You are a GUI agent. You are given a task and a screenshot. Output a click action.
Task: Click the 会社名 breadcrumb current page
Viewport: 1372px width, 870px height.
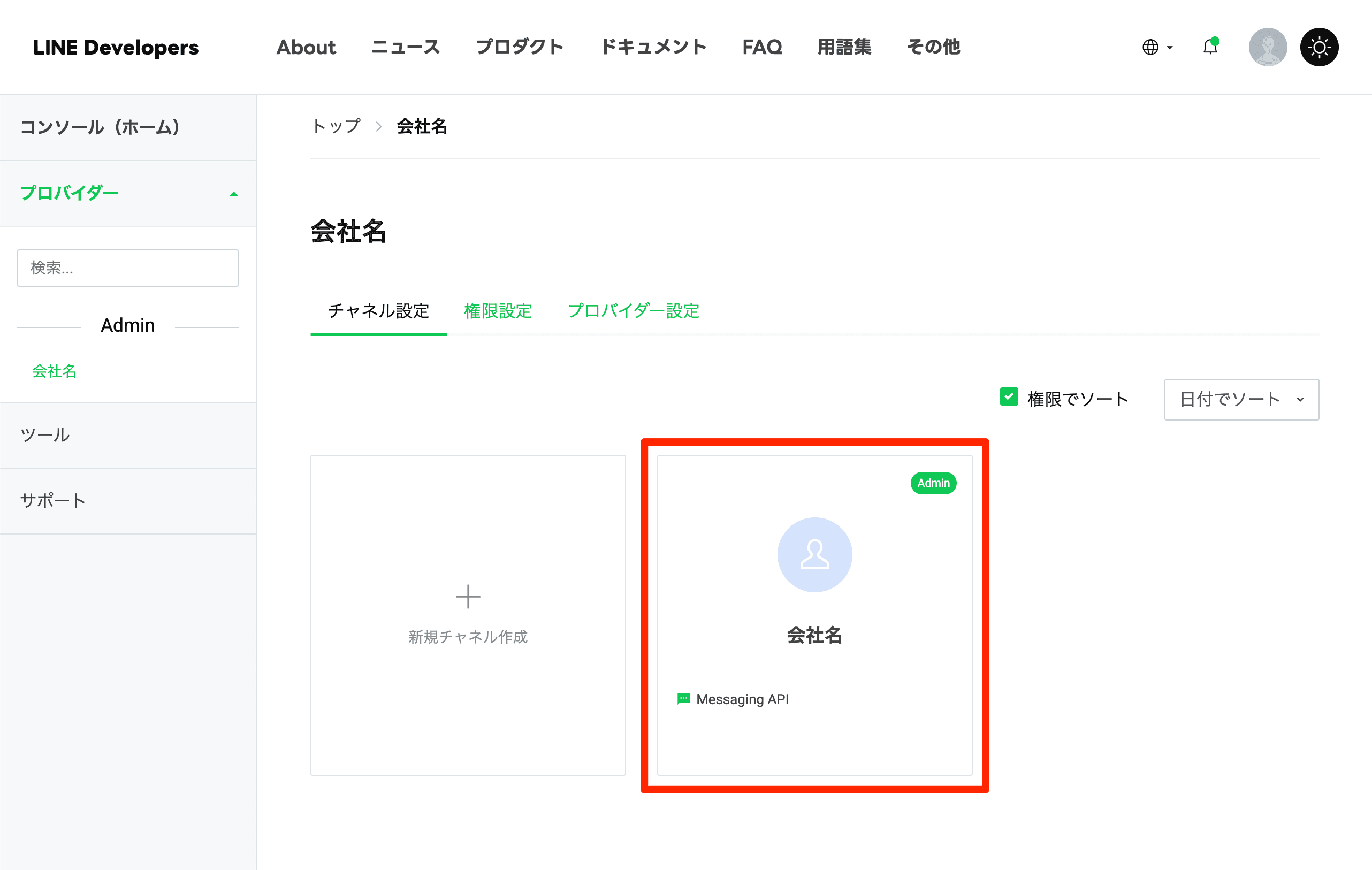point(422,126)
